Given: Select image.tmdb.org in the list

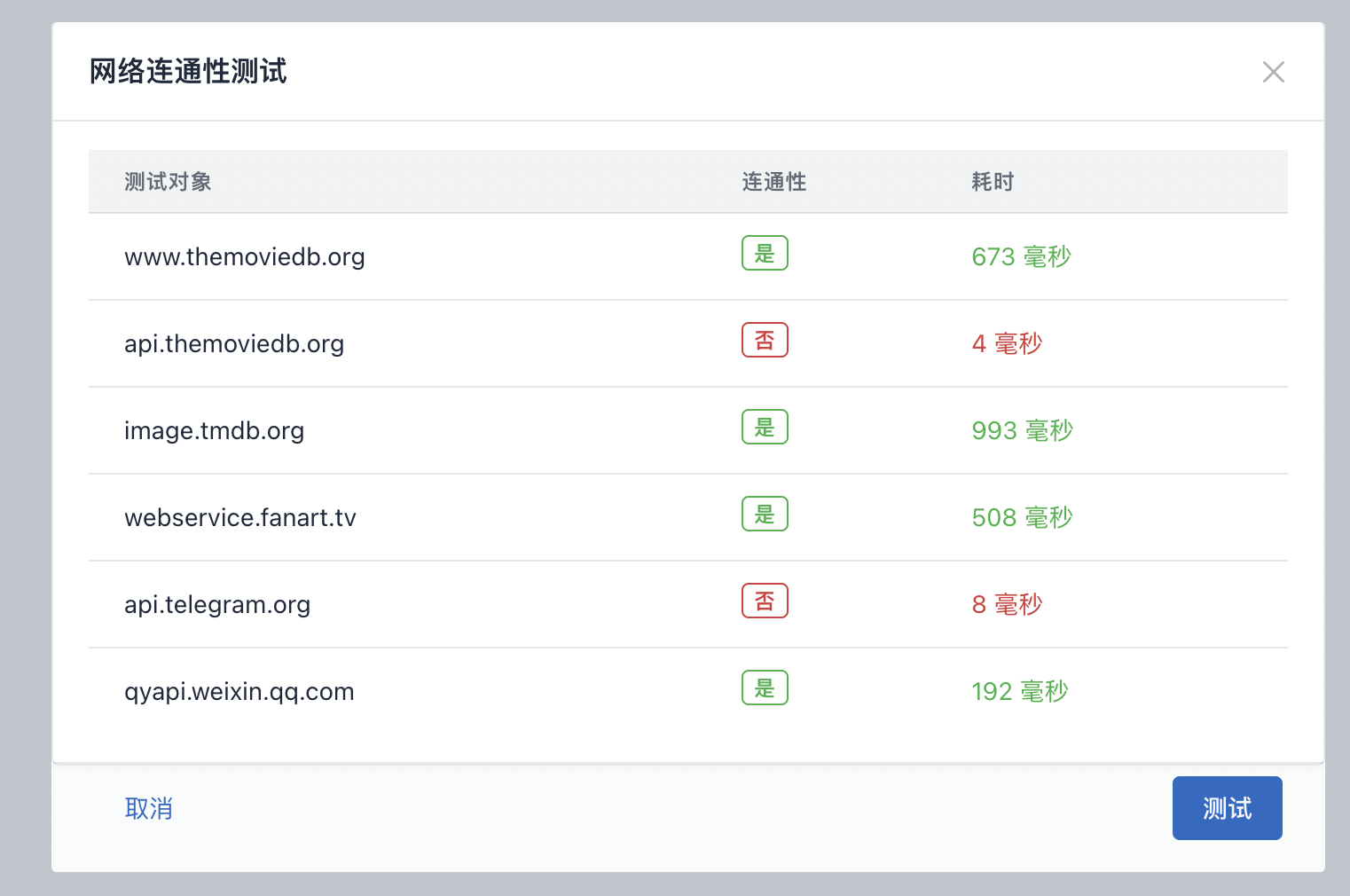Looking at the screenshot, I should click(214, 430).
